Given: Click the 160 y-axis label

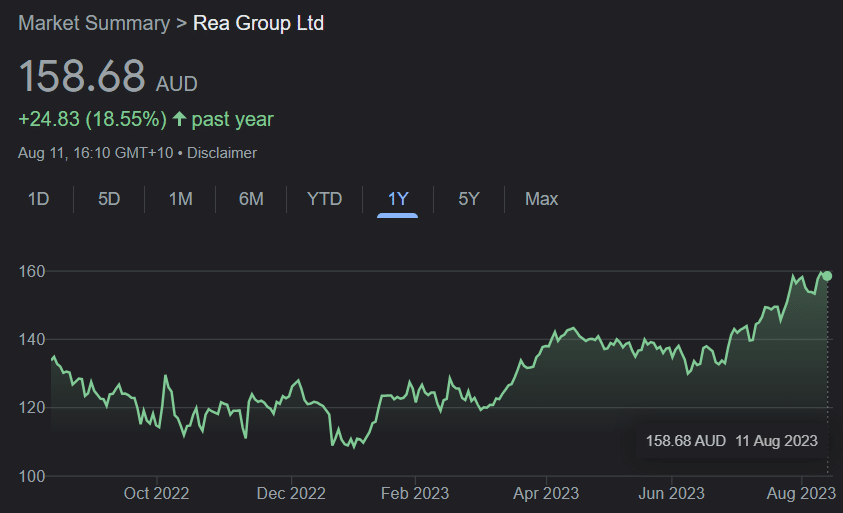Looking at the screenshot, I should tap(32, 271).
